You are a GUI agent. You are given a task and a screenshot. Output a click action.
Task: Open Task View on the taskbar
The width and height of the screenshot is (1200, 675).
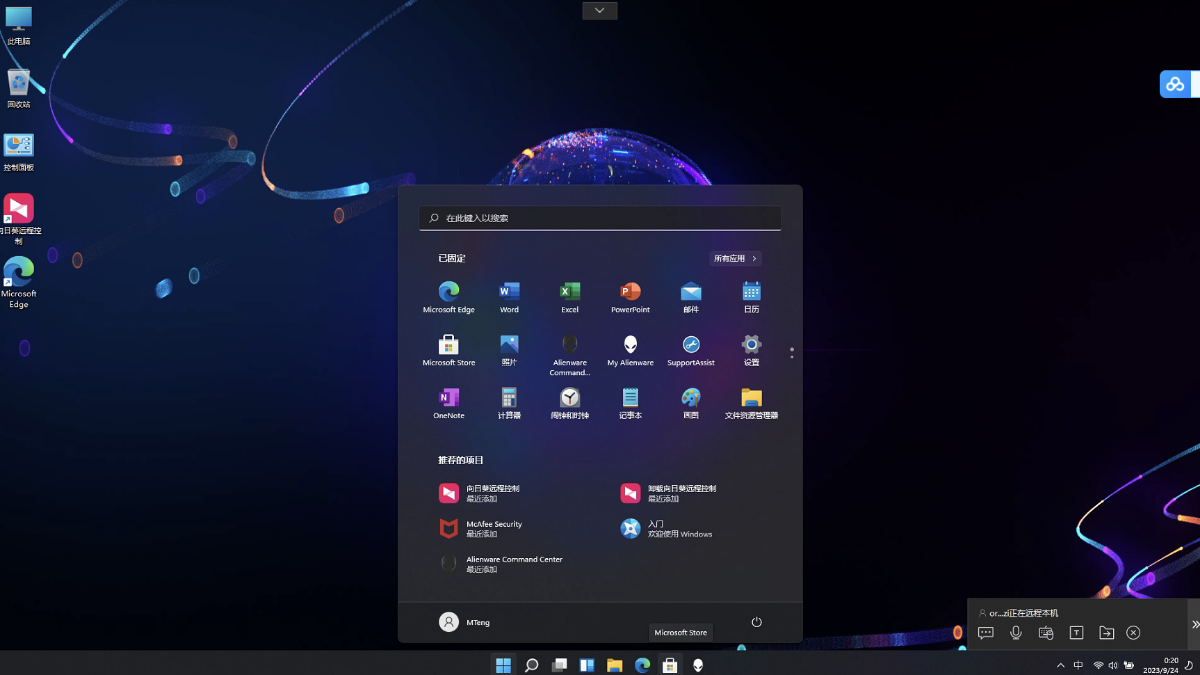(x=560, y=665)
